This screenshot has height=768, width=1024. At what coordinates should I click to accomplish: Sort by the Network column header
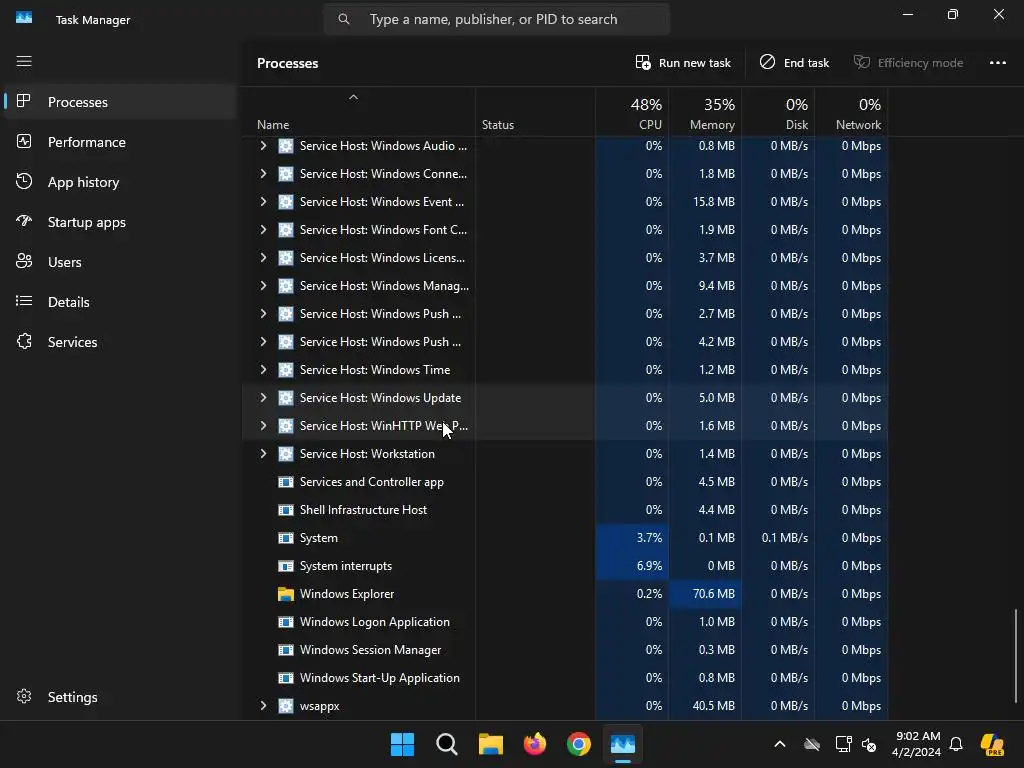[852, 113]
